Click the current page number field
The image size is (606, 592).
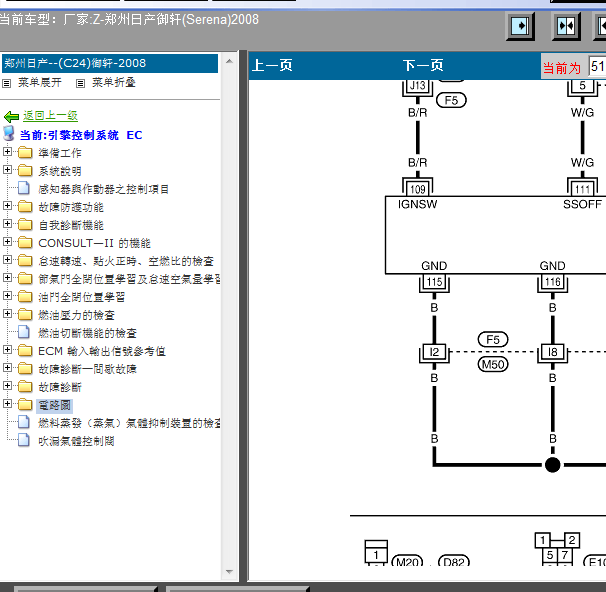click(597, 66)
